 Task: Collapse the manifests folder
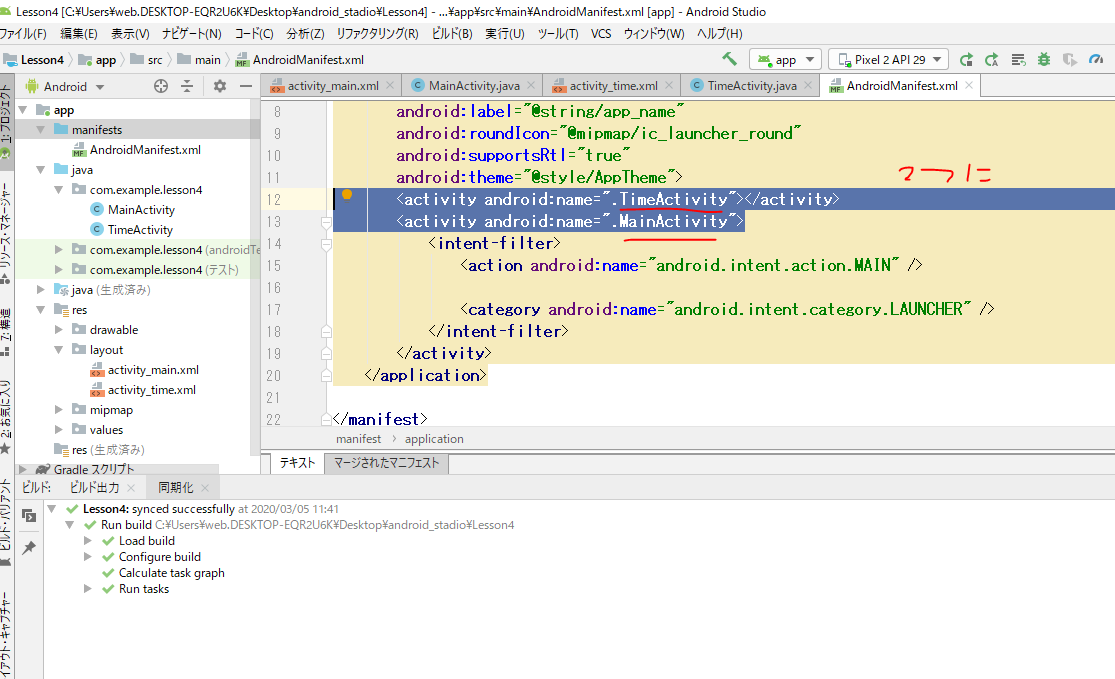click(41, 130)
